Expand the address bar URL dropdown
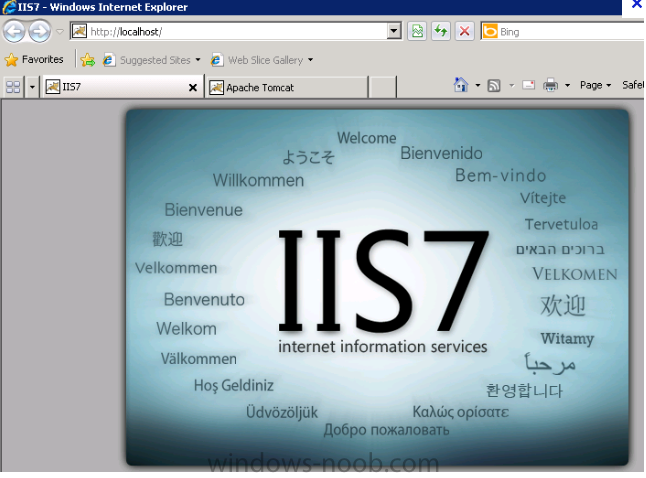 394,31
